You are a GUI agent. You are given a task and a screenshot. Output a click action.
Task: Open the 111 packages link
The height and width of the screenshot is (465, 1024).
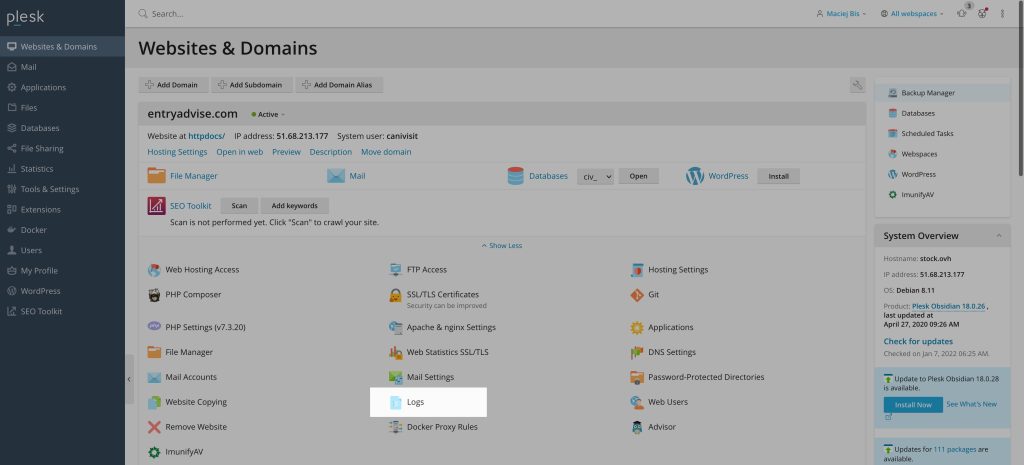(954, 449)
